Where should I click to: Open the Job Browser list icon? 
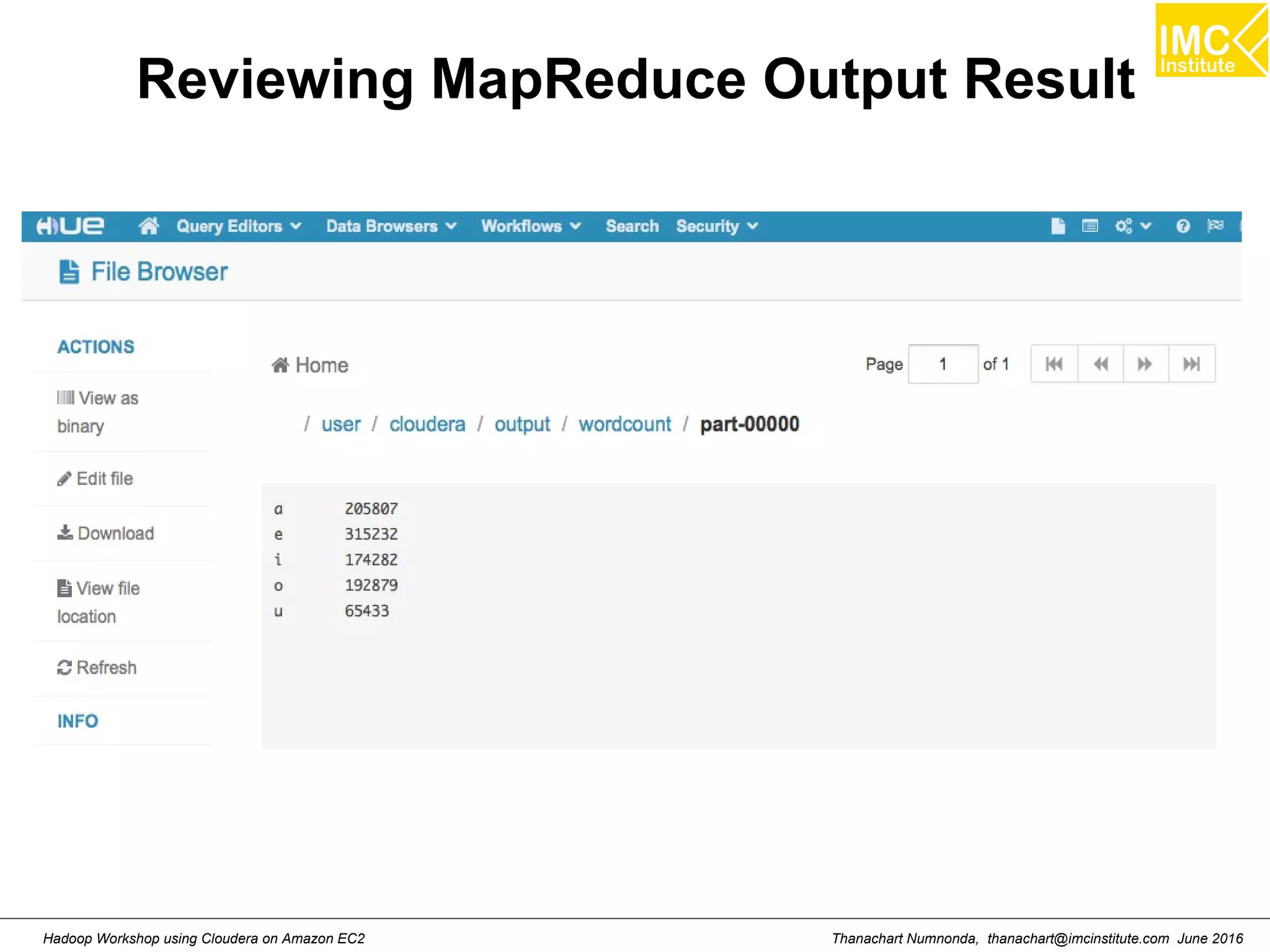pyautogui.click(x=1090, y=226)
